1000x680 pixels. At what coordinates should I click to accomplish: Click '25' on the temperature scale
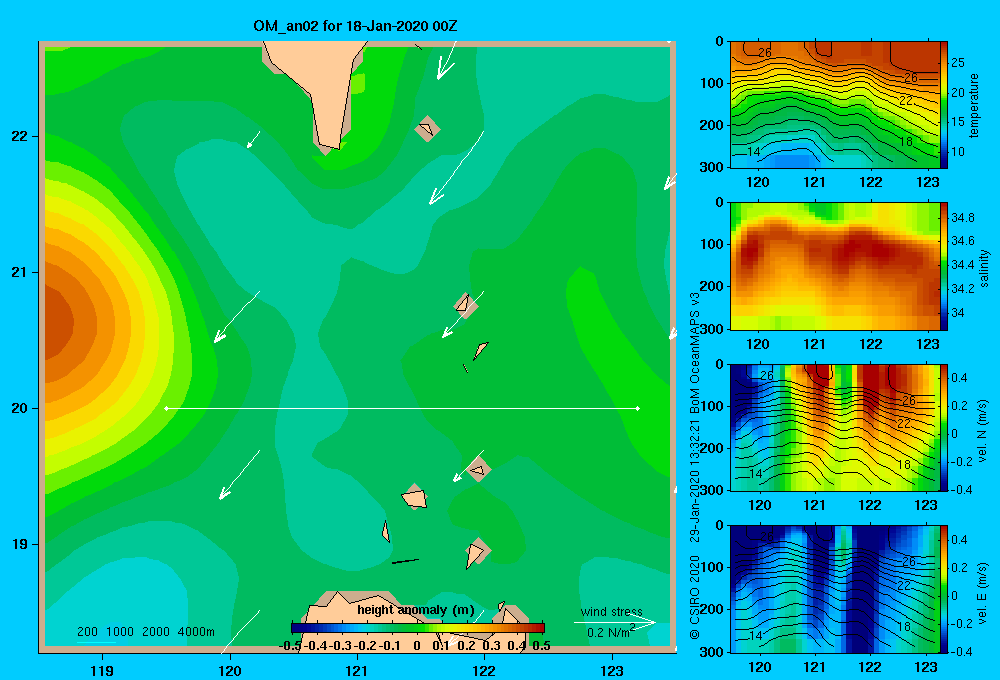[958, 63]
